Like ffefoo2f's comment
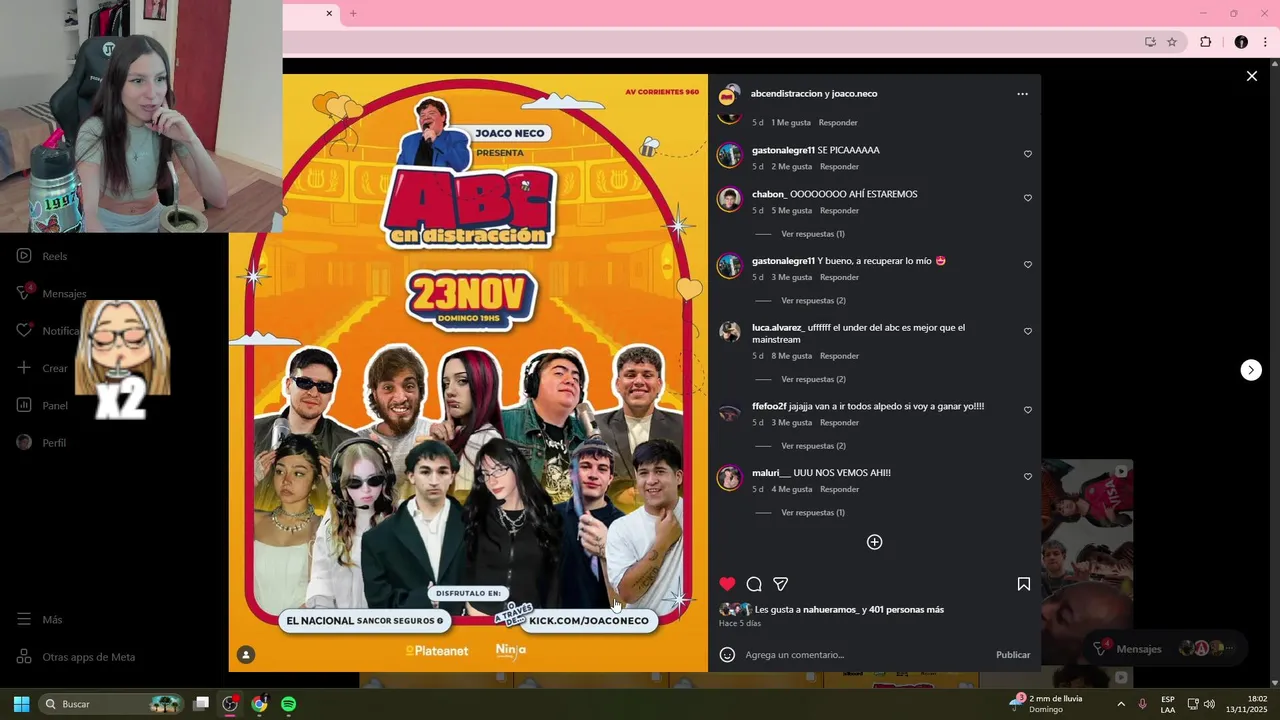Screen dimensions: 1280x720 tap(1027, 410)
